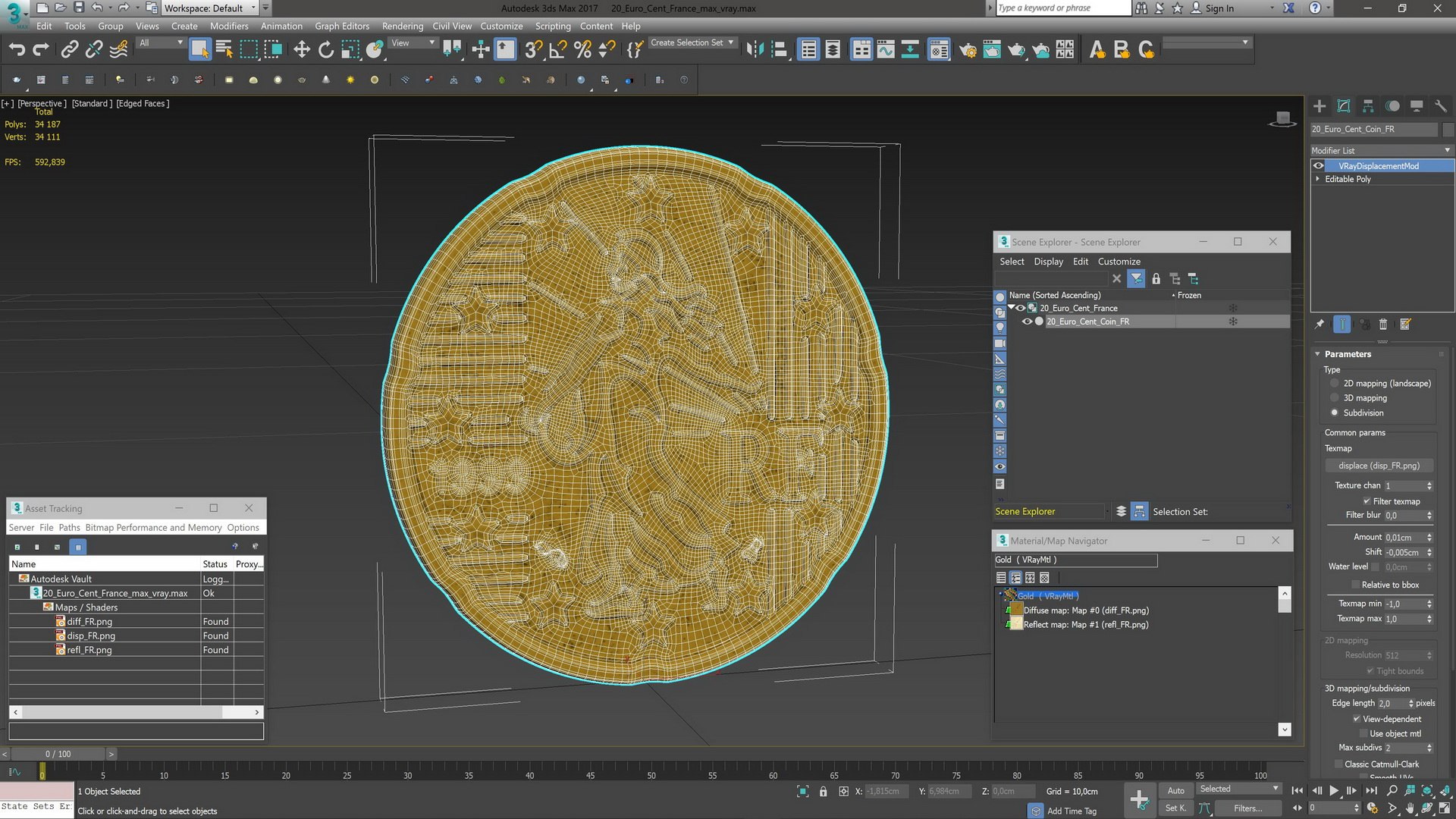
Task: Activate the Select and Uniform Scale tool
Action: (350, 50)
